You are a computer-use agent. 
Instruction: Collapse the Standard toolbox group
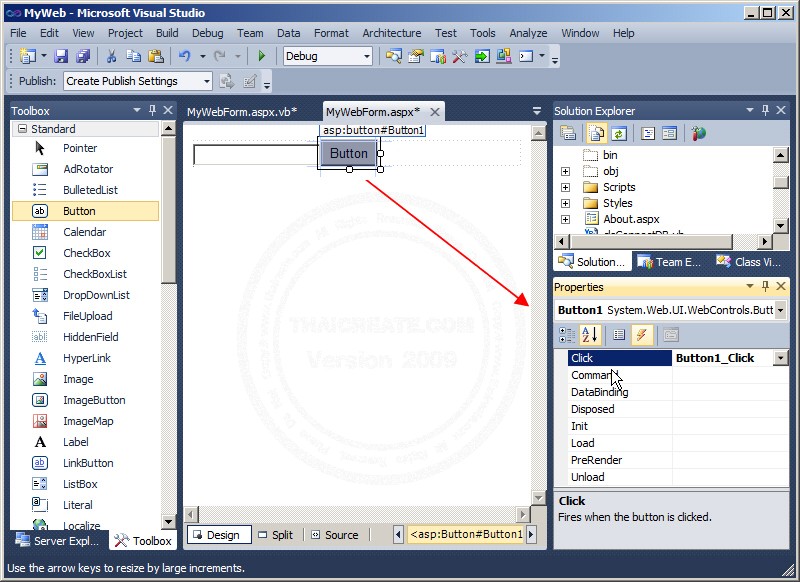[x=22, y=129]
